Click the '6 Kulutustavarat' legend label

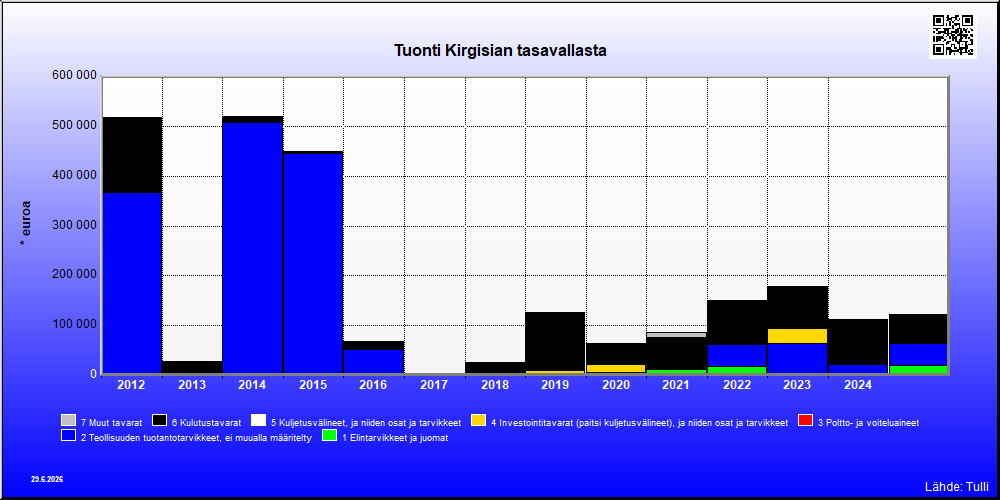(206, 422)
